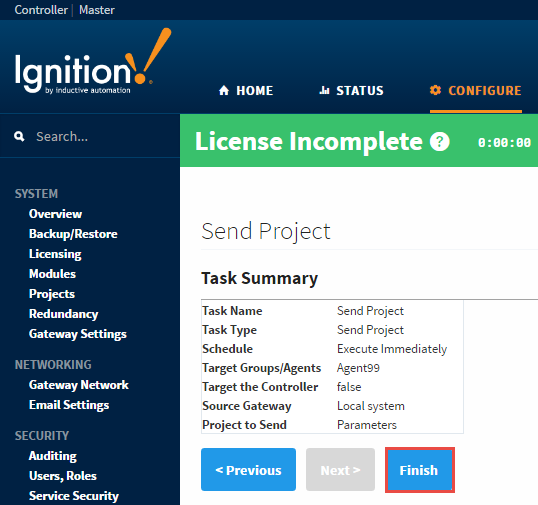Click the bar chart icon beside STATUS
538x505 pixels.
pyautogui.click(x=324, y=90)
